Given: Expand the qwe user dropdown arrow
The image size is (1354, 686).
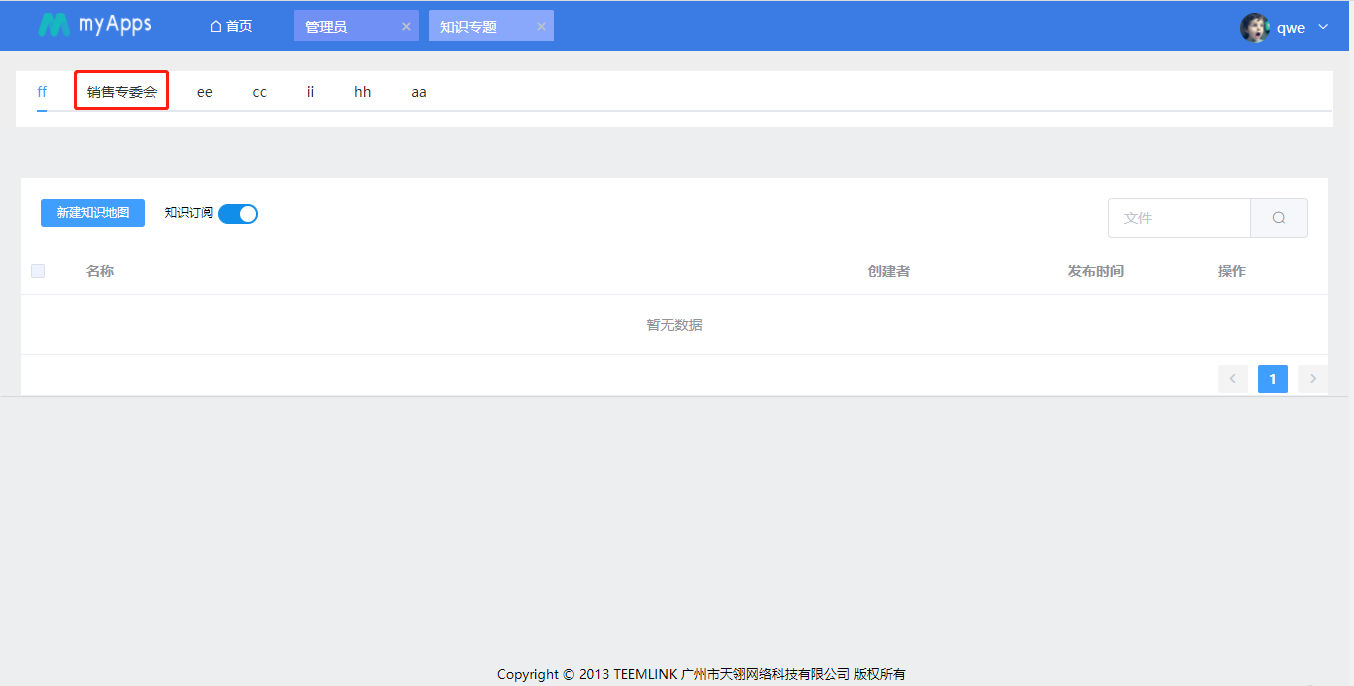Looking at the screenshot, I should (1323, 27).
